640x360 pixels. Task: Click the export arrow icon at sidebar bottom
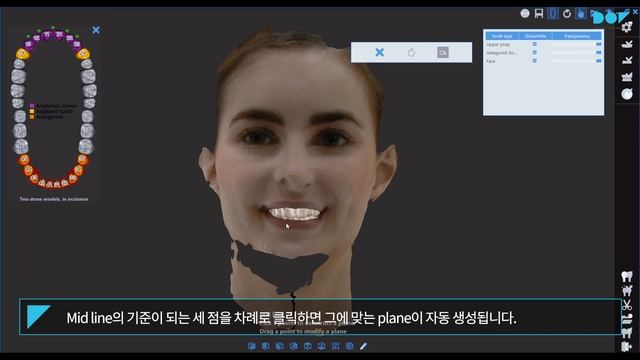[x=627, y=347]
